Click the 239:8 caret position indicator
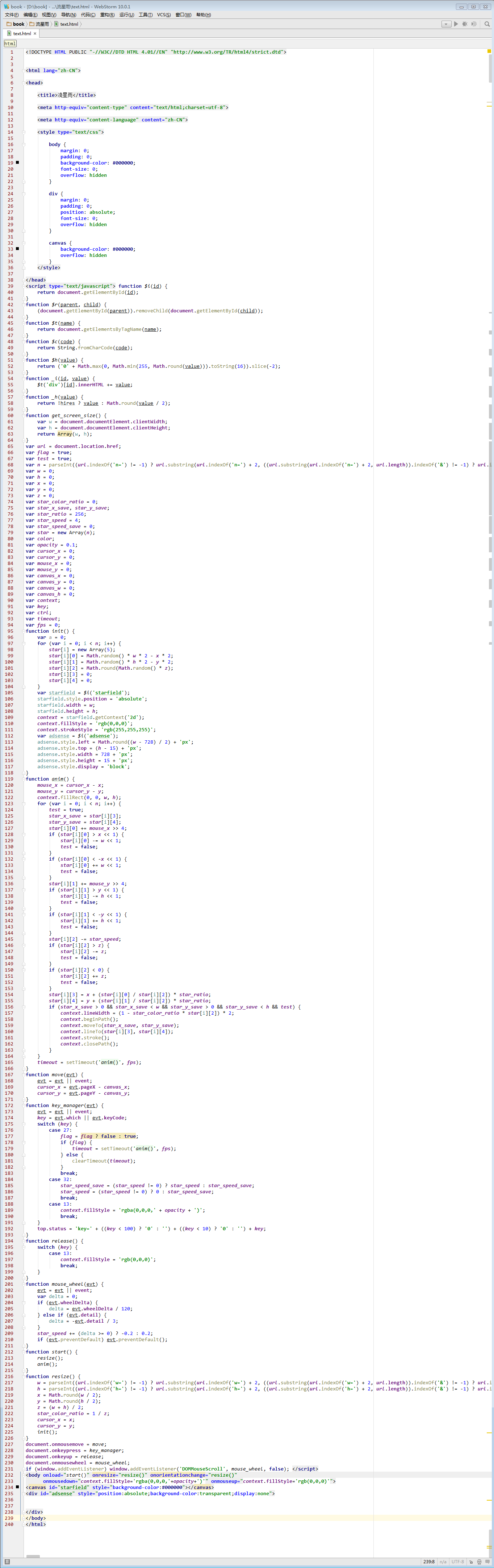The height and width of the screenshot is (1568, 494). tap(429, 1562)
